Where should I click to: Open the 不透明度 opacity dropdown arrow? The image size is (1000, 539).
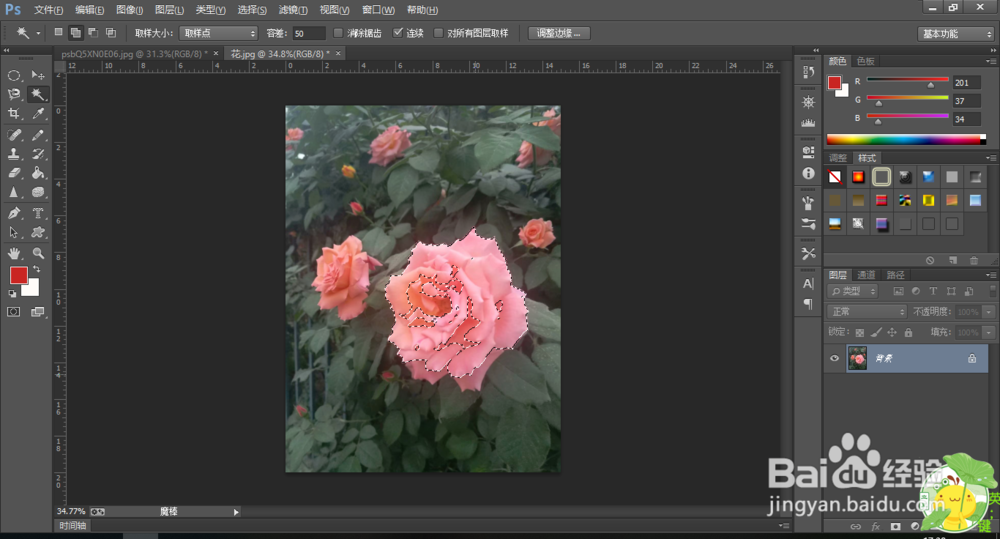point(989,312)
